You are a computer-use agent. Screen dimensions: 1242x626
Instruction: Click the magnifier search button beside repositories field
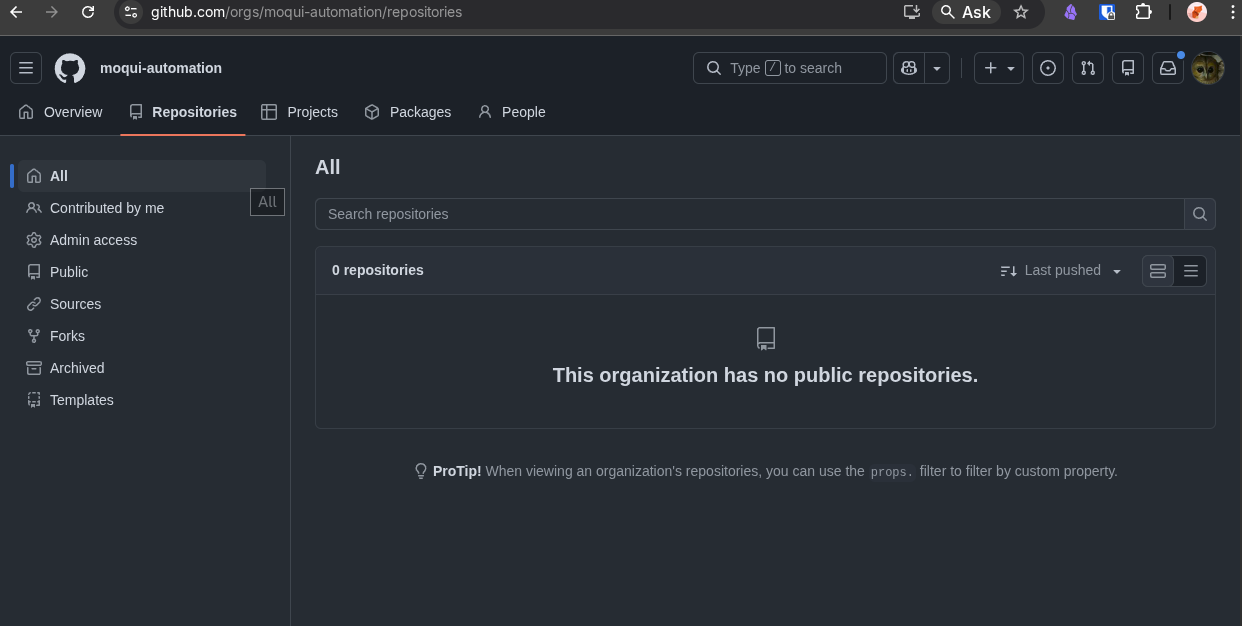[1200, 214]
